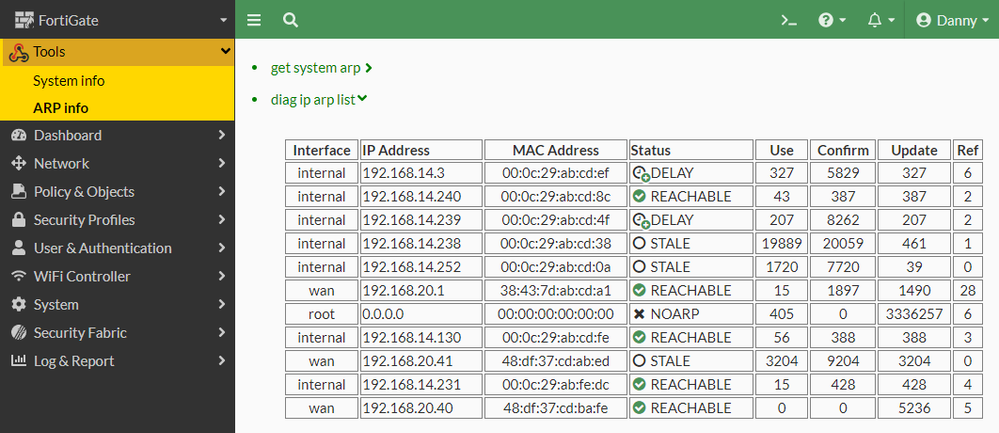Select ARP info menu item
The image size is (999, 433).
click(61, 108)
